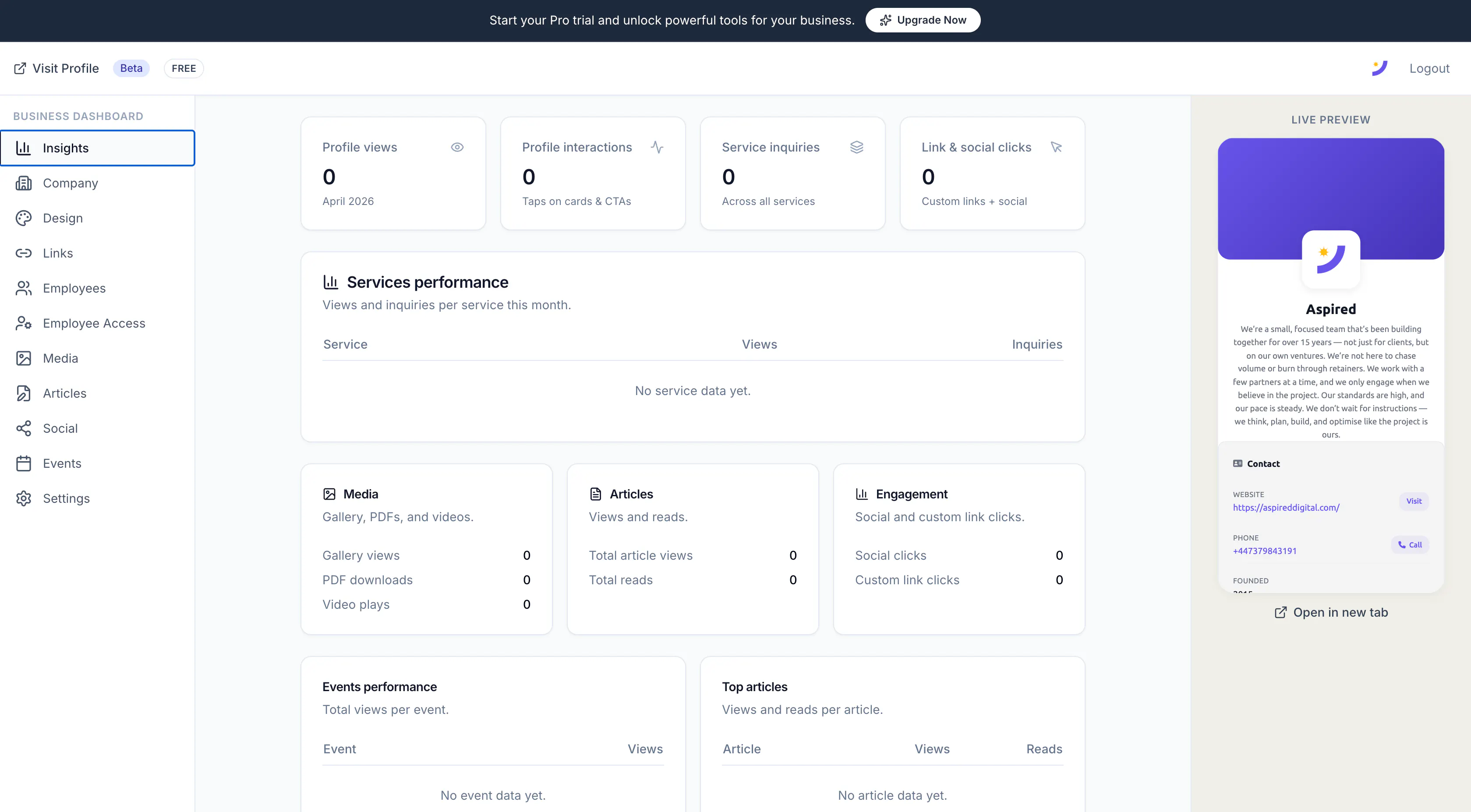The height and width of the screenshot is (812, 1471).
Task: Click the Settings gear icon
Action: coord(23,498)
